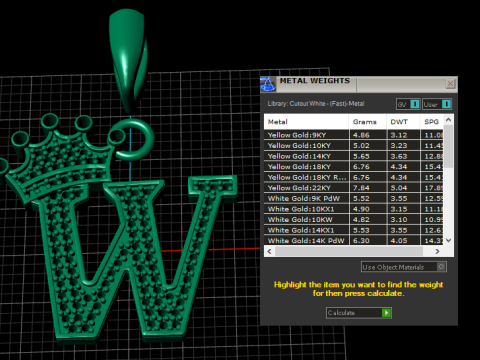Click the scroll right arrow of metal table
The width and height of the screenshot is (480, 360).
coord(438,251)
